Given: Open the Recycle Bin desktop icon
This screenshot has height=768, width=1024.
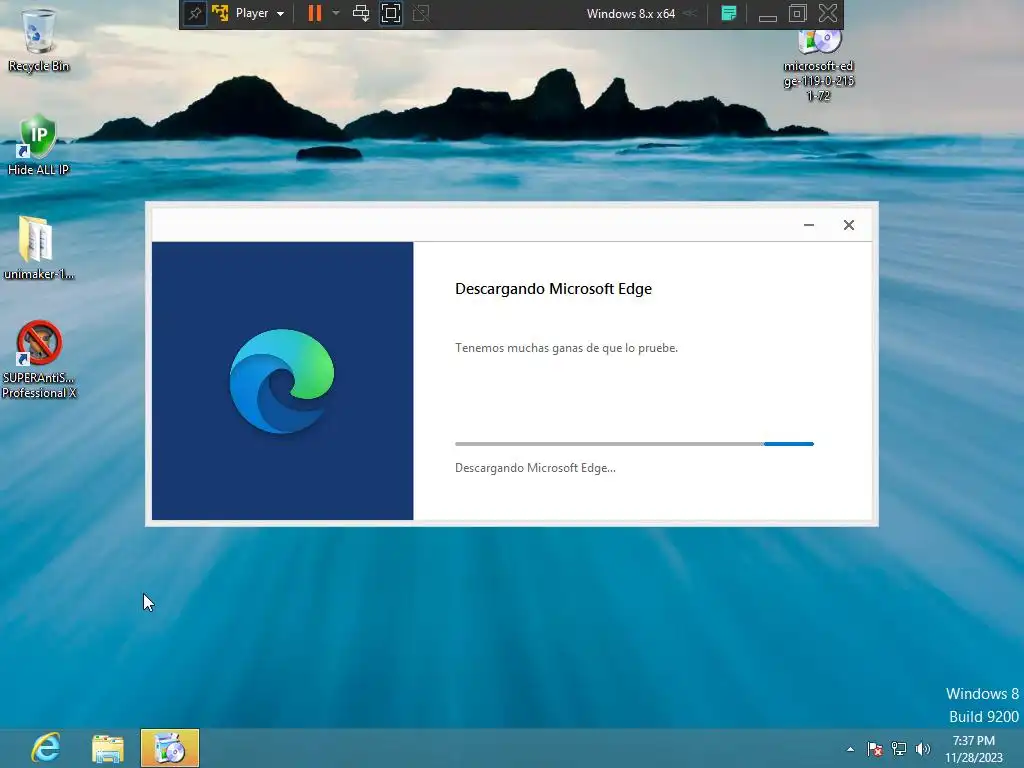Looking at the screenshot, I should 39,39.
